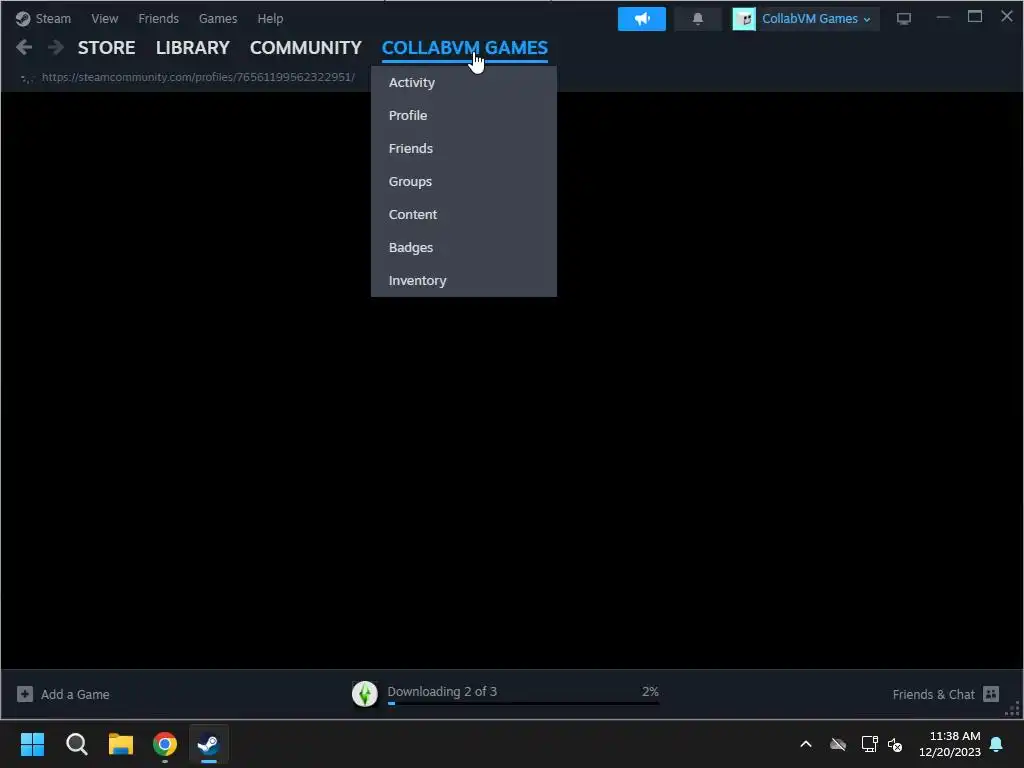Screen dimensions: 1024x768
Task: Open the Games menu
Action: (218, 19)
